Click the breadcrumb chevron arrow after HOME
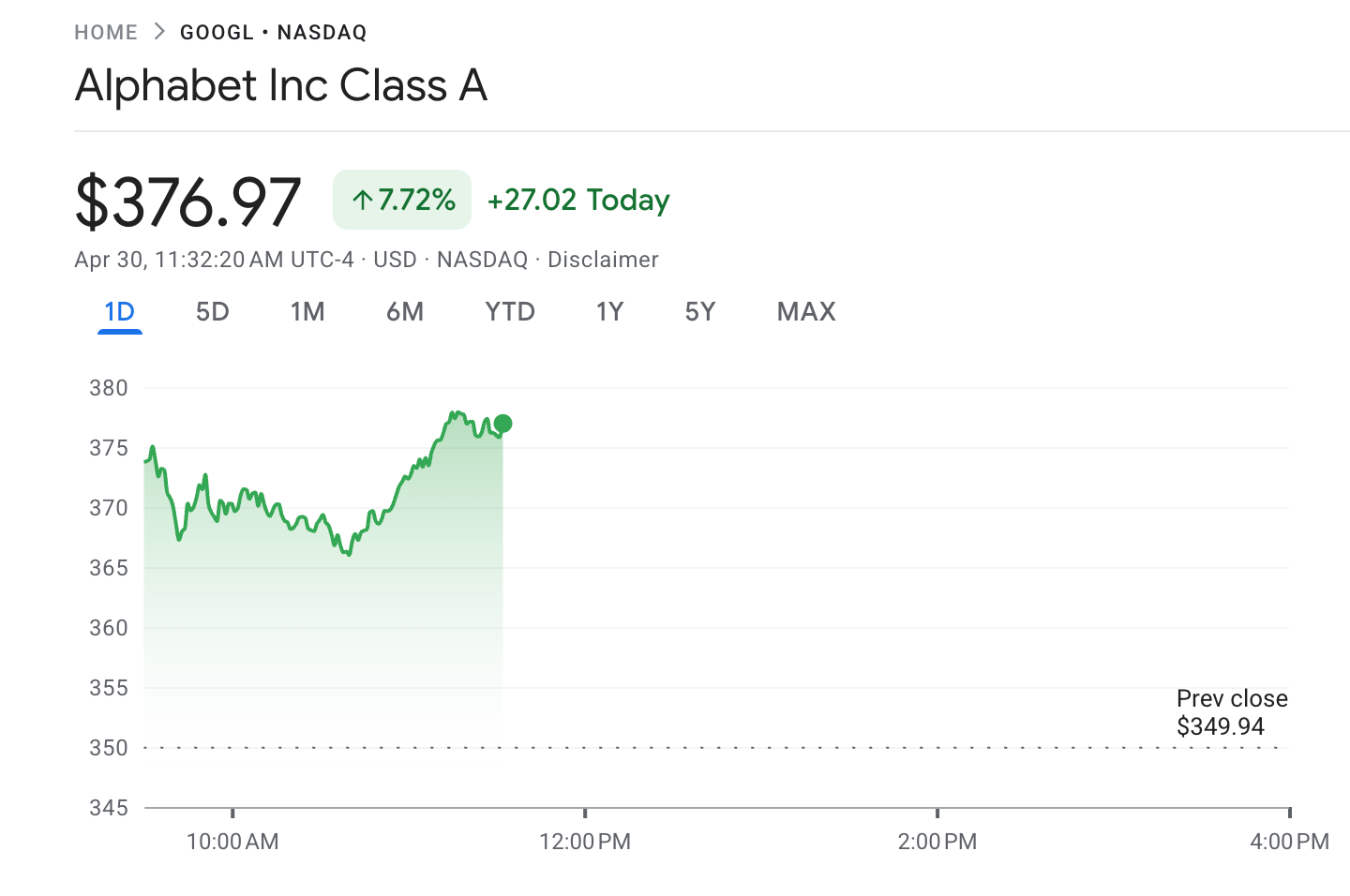The width and height of the screenshot is (1350, 896). click(159, 32)
